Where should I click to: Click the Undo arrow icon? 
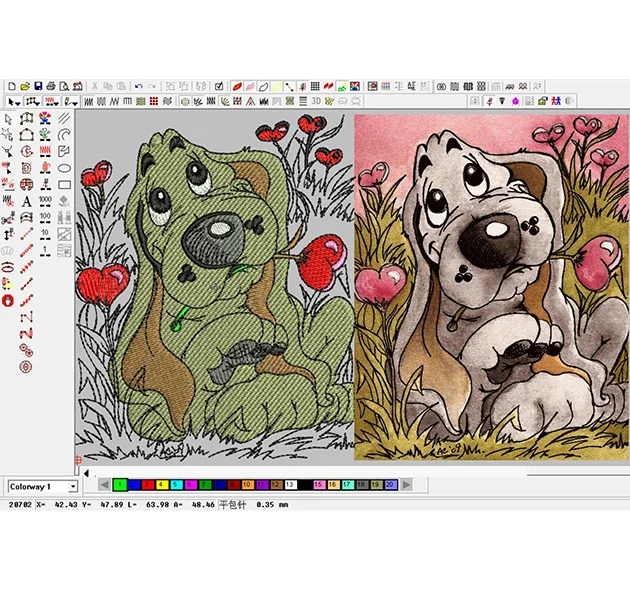point(138,87)
